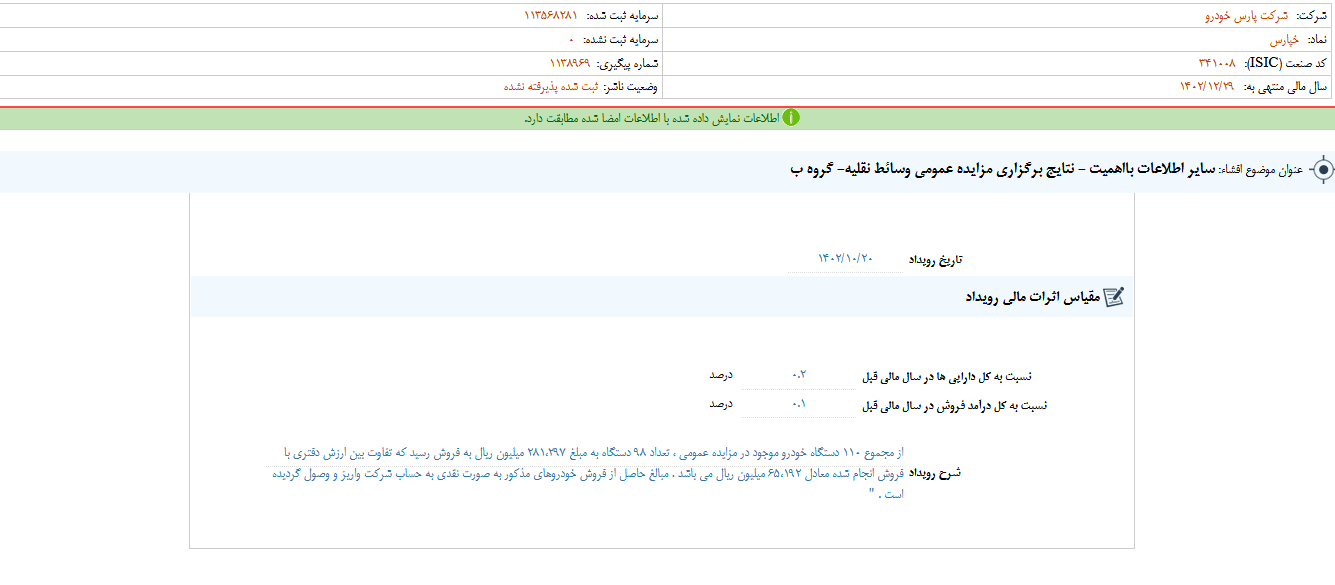Click the unregistered capital value 0
Screen dimensions: 1335x585
click(x=572, y=40)
